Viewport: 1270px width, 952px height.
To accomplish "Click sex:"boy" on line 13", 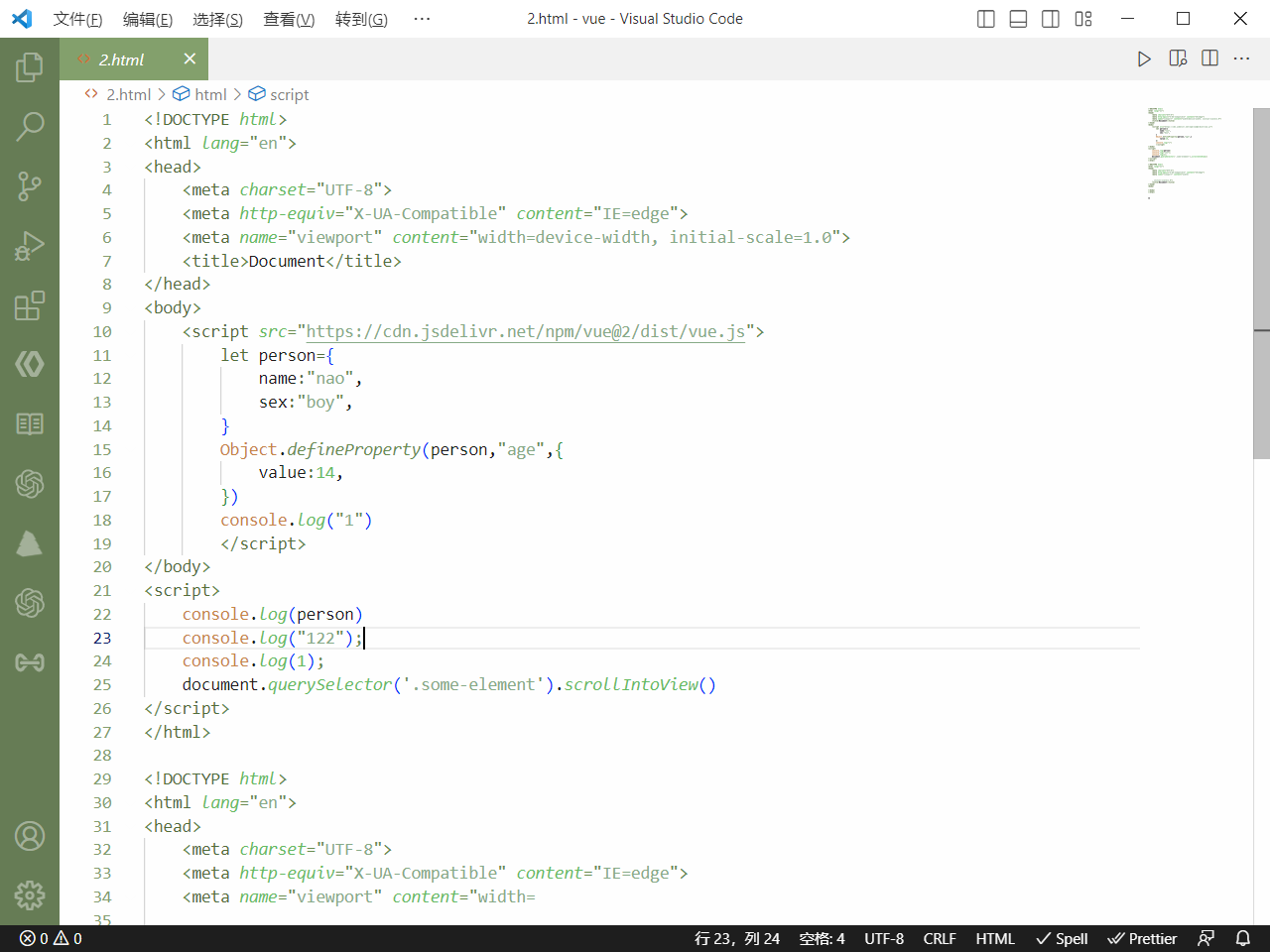I will pyautogui.click(x=303, y=402).
